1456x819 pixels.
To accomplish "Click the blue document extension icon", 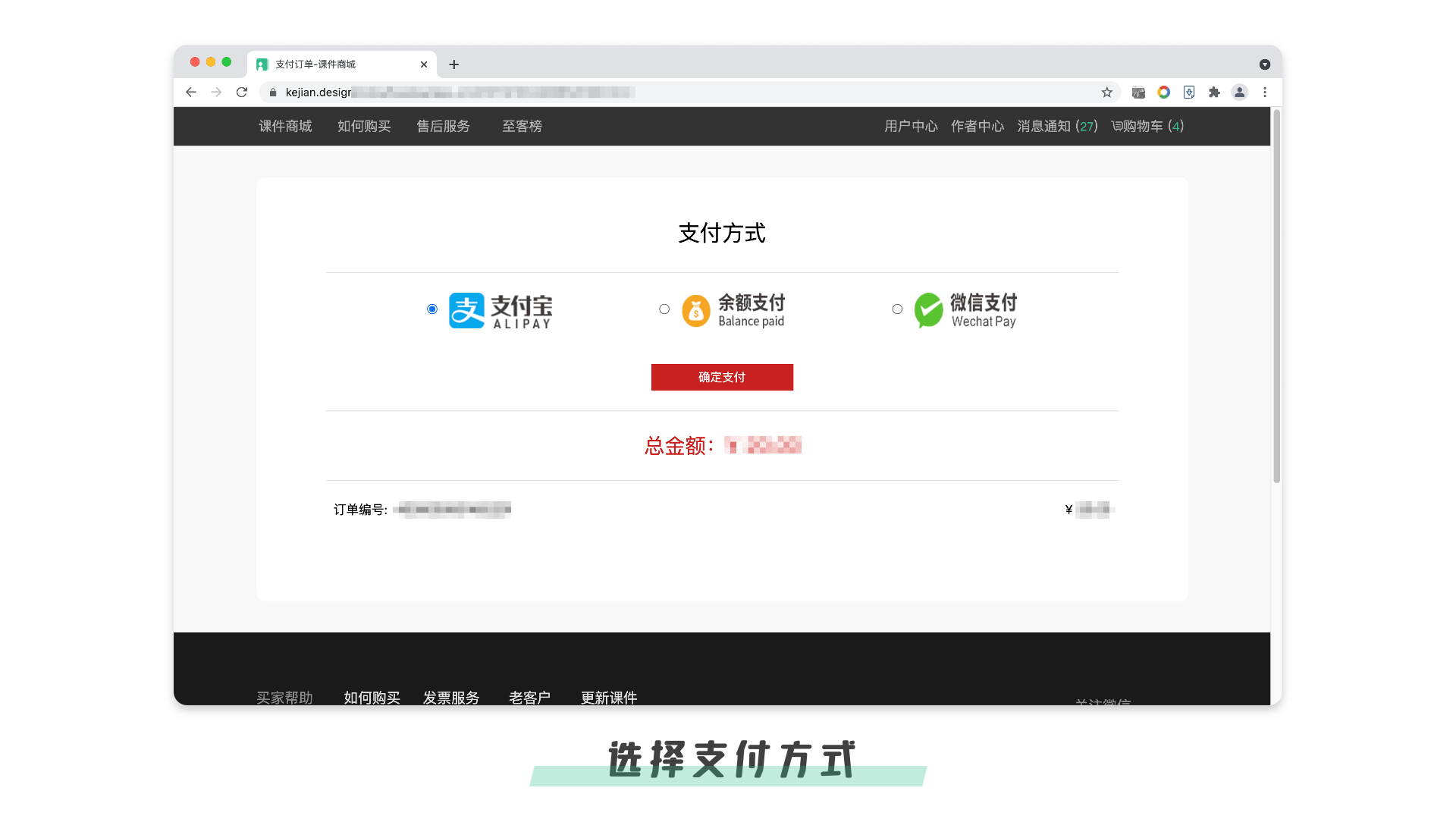I will 1189,93.
